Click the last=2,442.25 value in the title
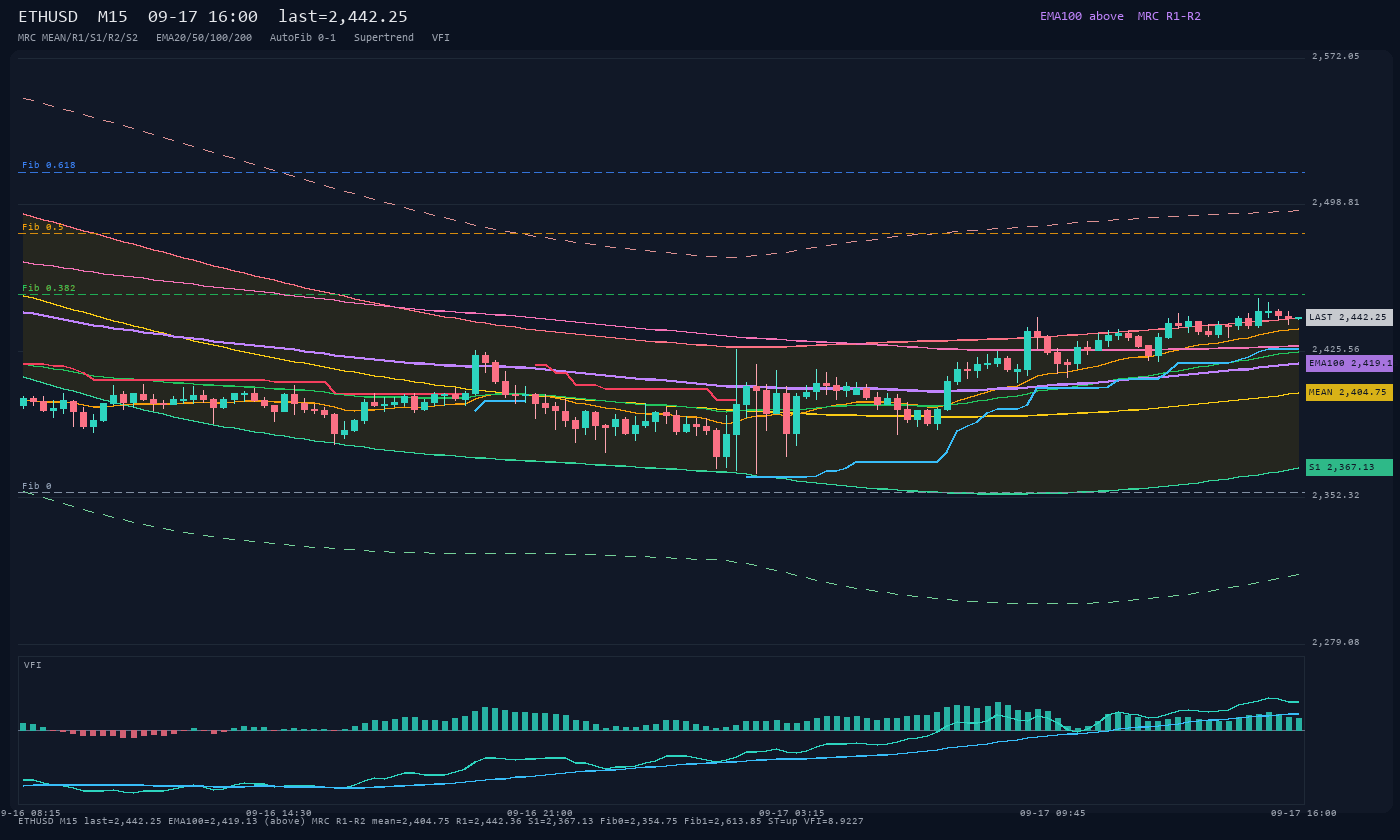This screenshot has width=1400, height=840. point(343,17)
